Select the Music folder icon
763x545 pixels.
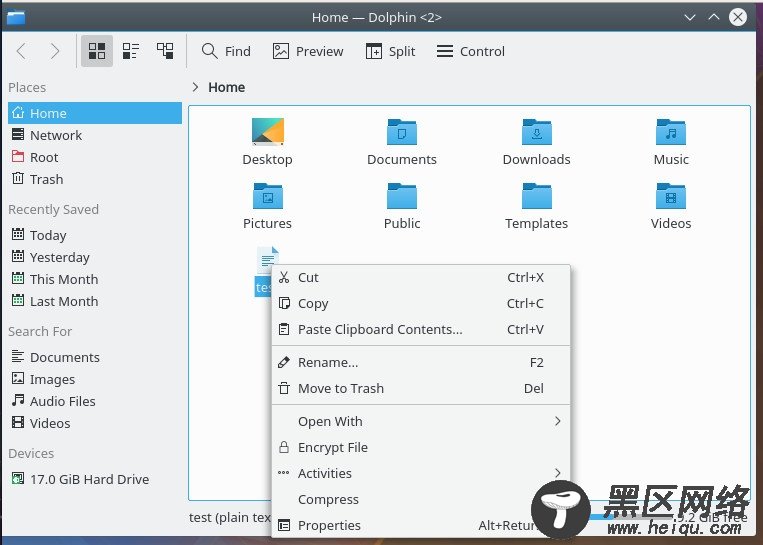pos(671,132)
